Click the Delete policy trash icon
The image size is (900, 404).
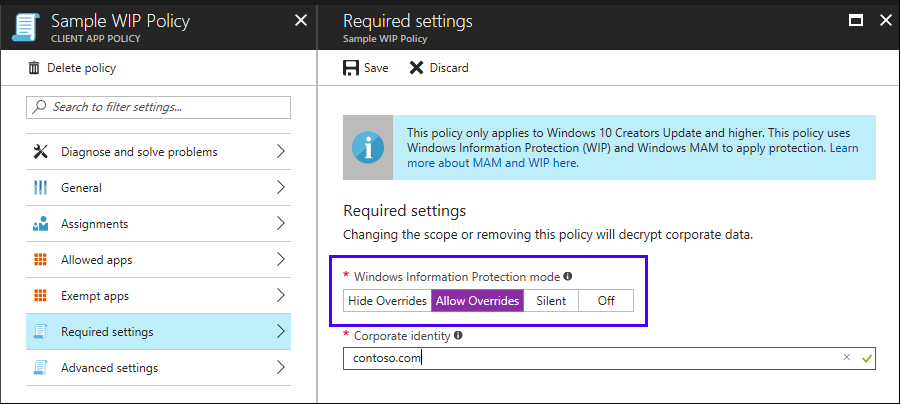coord(35,68)
